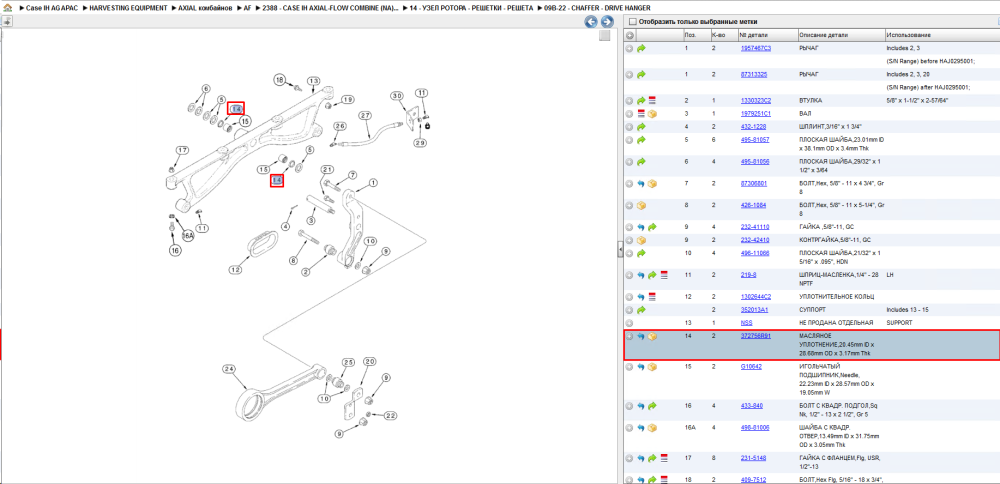Screen dimensions: 1000x484
Task: Select callout 16A on the diagram
Action: [x=188, y=236]
